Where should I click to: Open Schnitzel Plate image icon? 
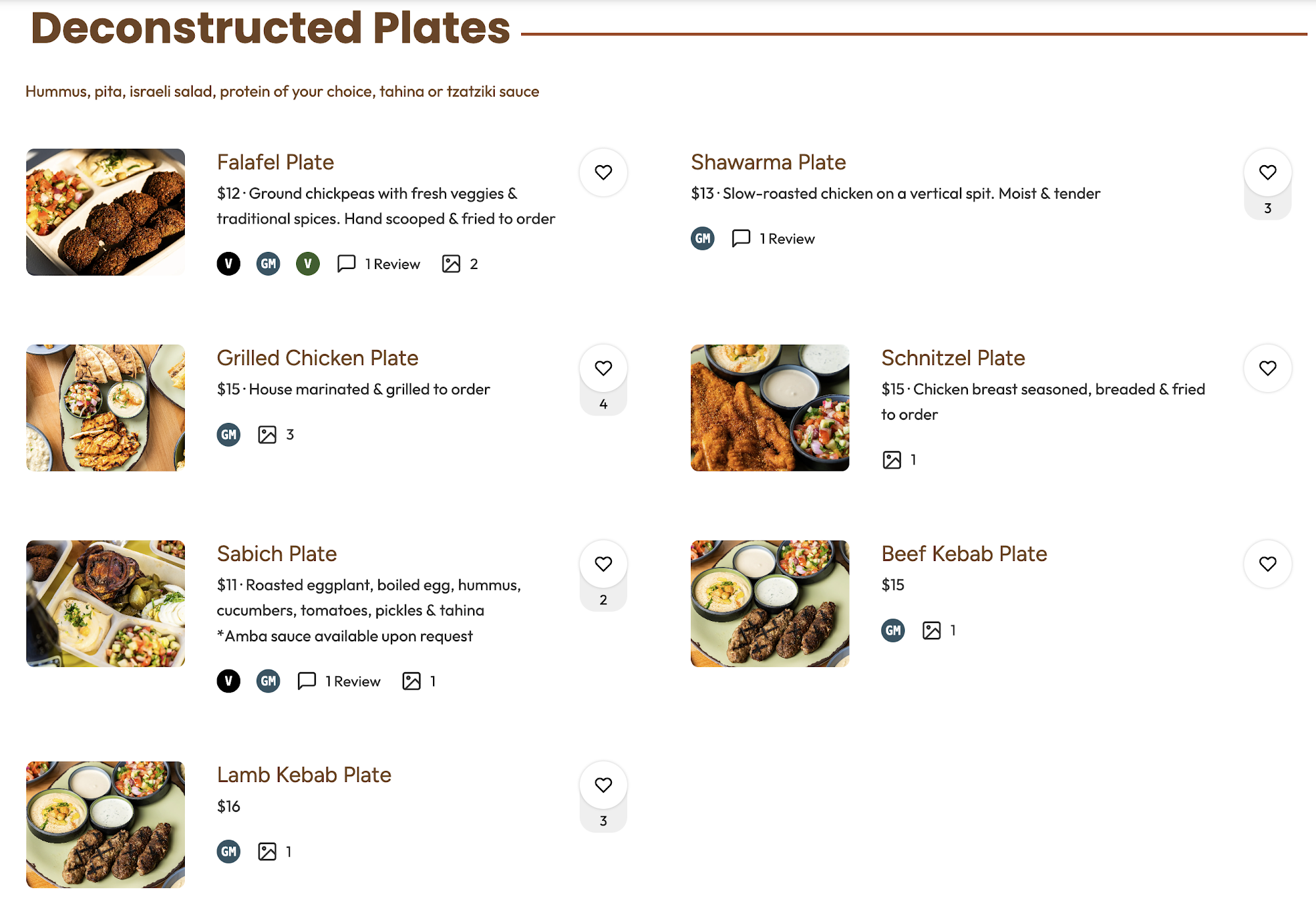point(892,460)
